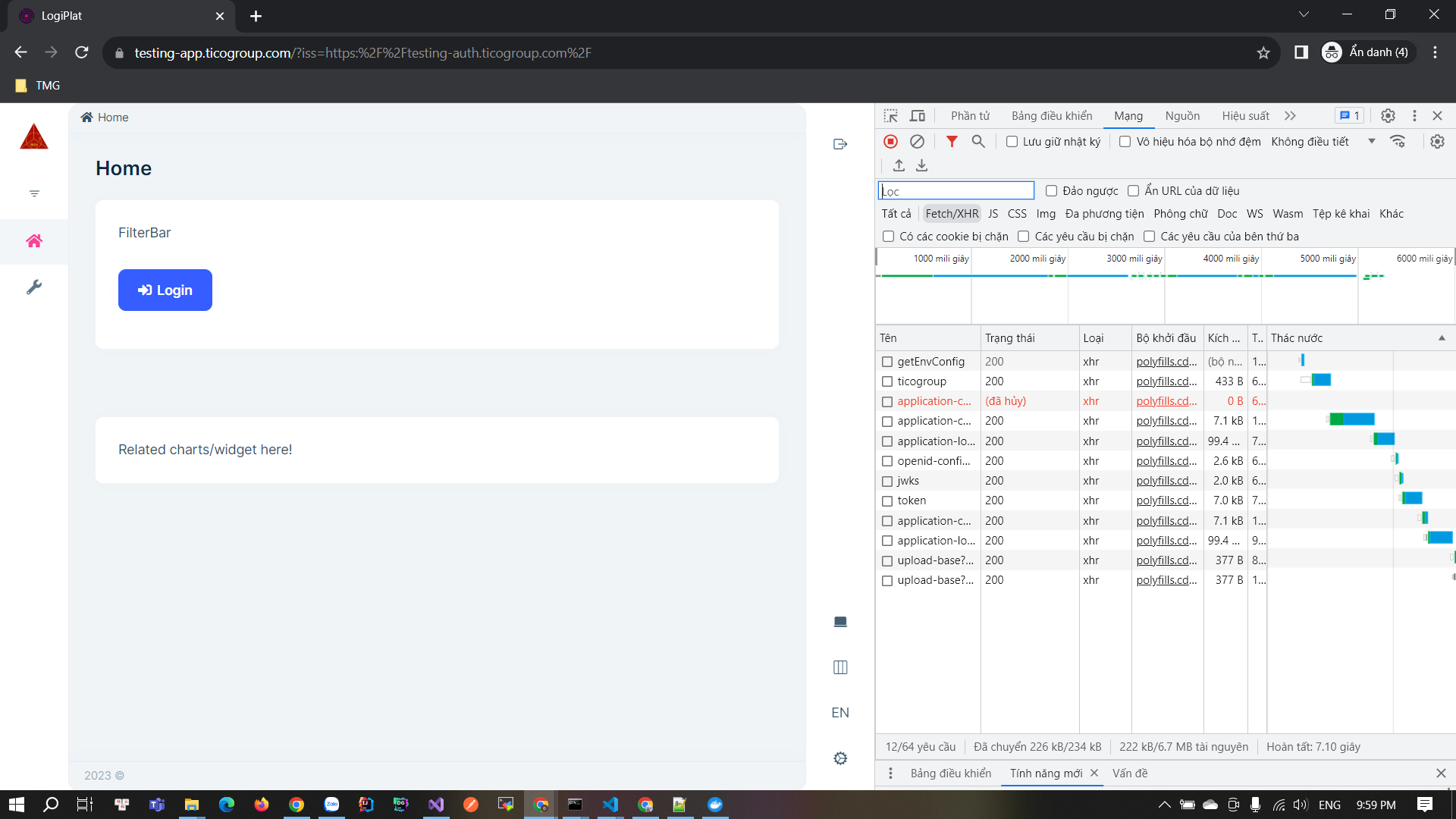Switch to the Nguồn tab
This screenshot has height=819, width=1456.
[x=1182, y=116]
